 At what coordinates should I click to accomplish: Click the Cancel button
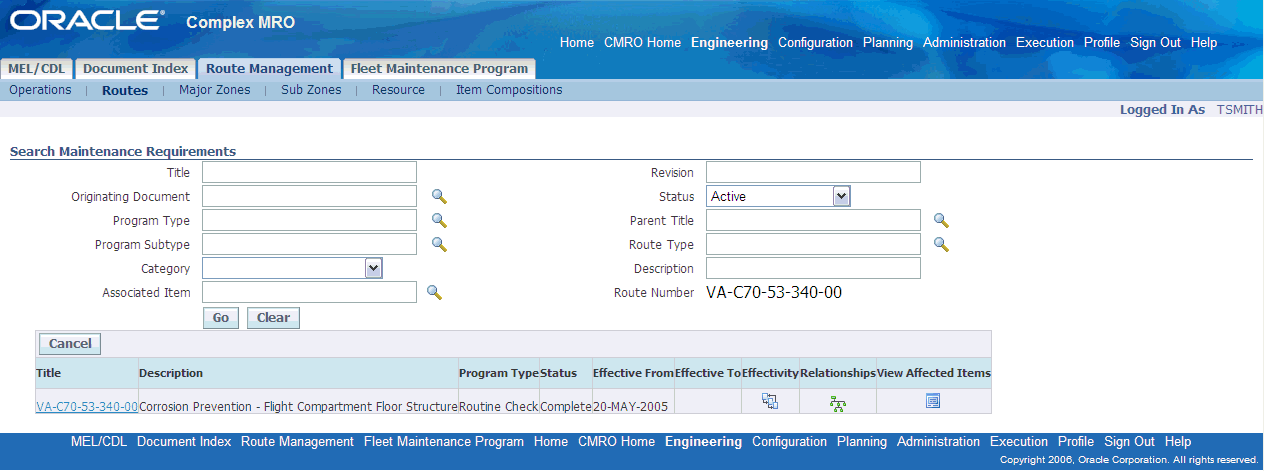70,344
